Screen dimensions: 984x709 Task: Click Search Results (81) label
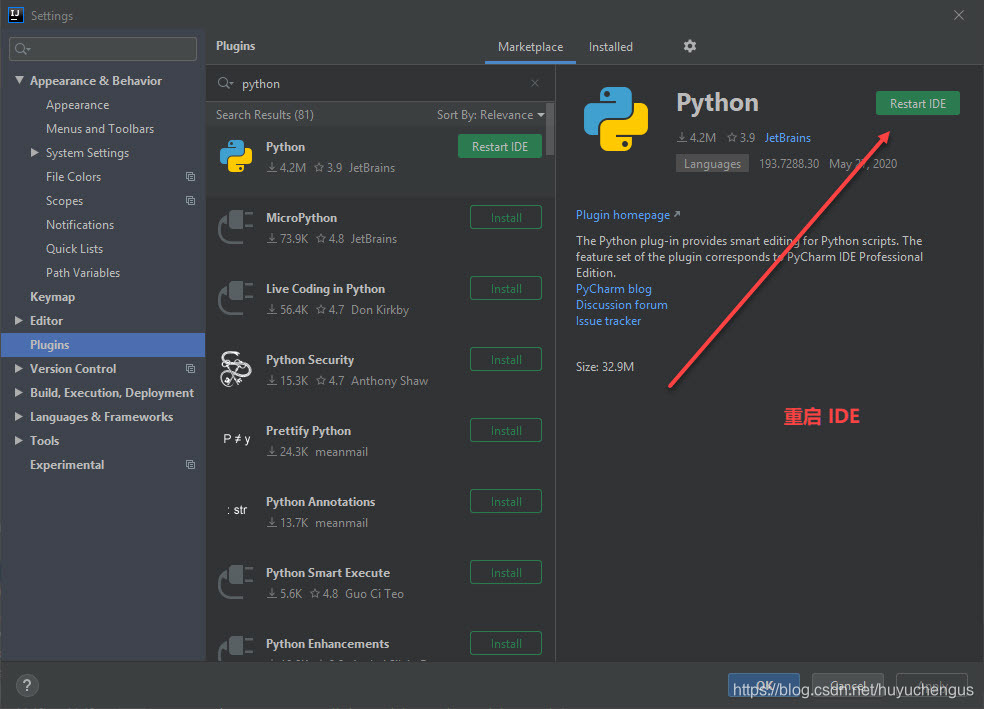click(265, 115)
